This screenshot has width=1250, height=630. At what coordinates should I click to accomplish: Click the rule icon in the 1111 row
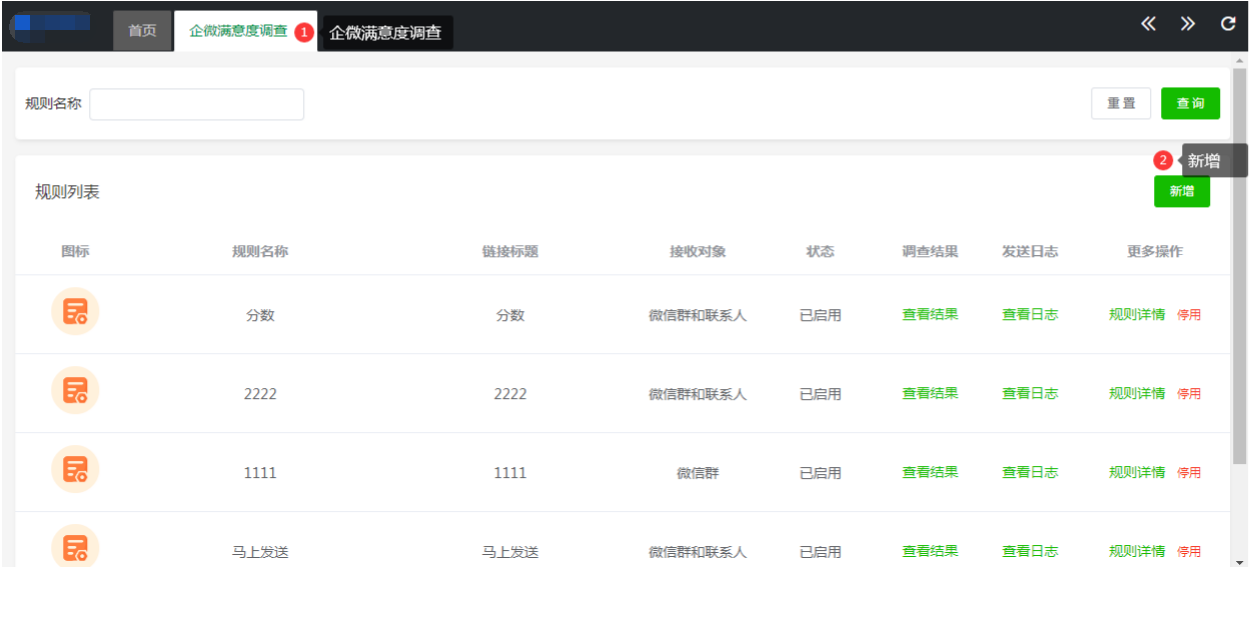click(75, 470)
